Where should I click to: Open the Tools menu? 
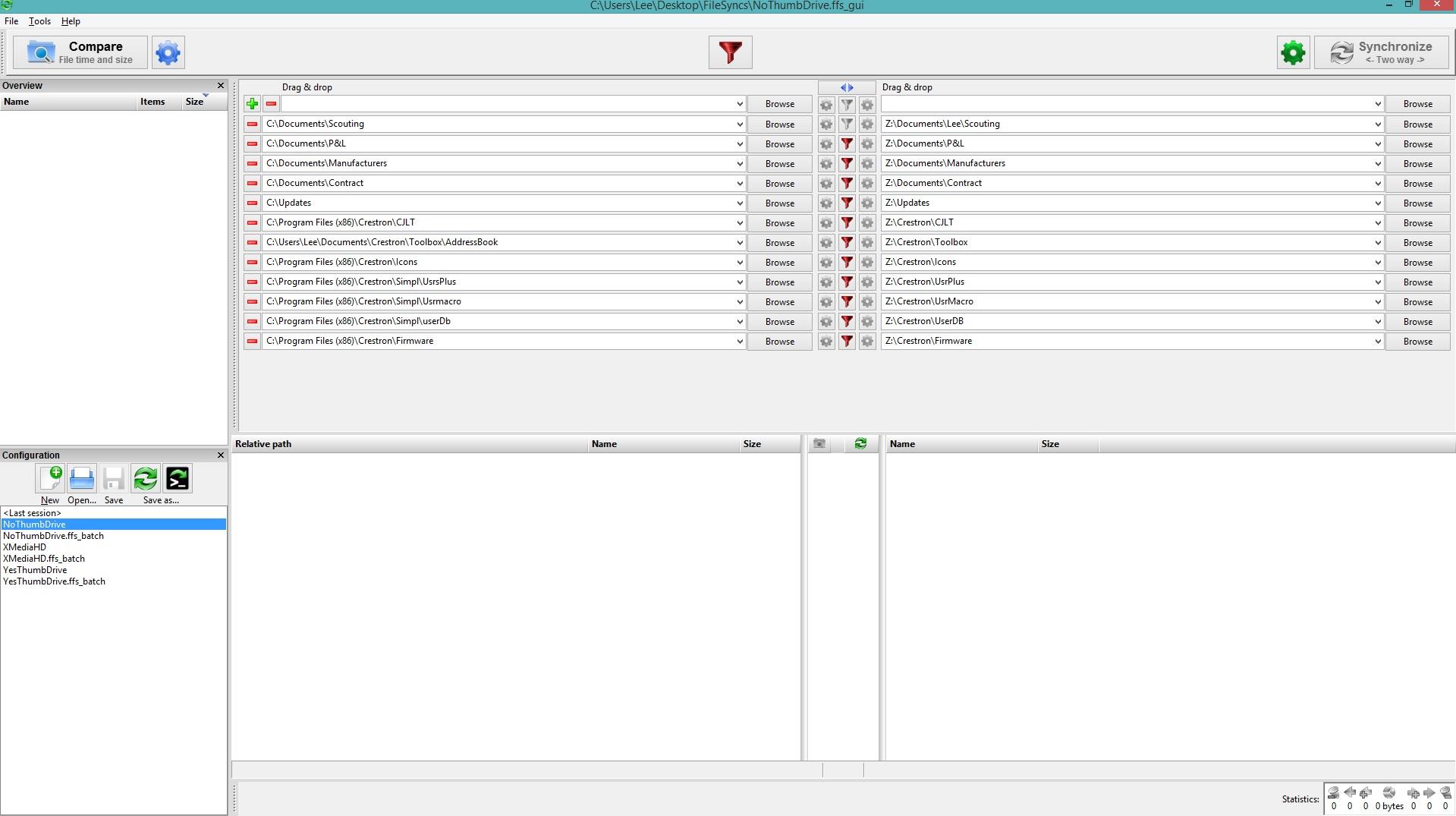pyautogui.click(x=39, y=21)
